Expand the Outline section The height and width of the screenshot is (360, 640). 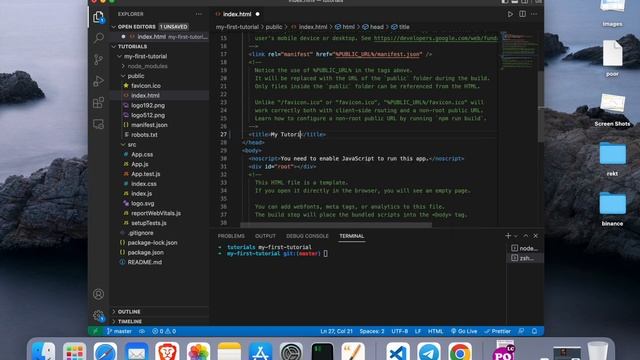[129, 311]
